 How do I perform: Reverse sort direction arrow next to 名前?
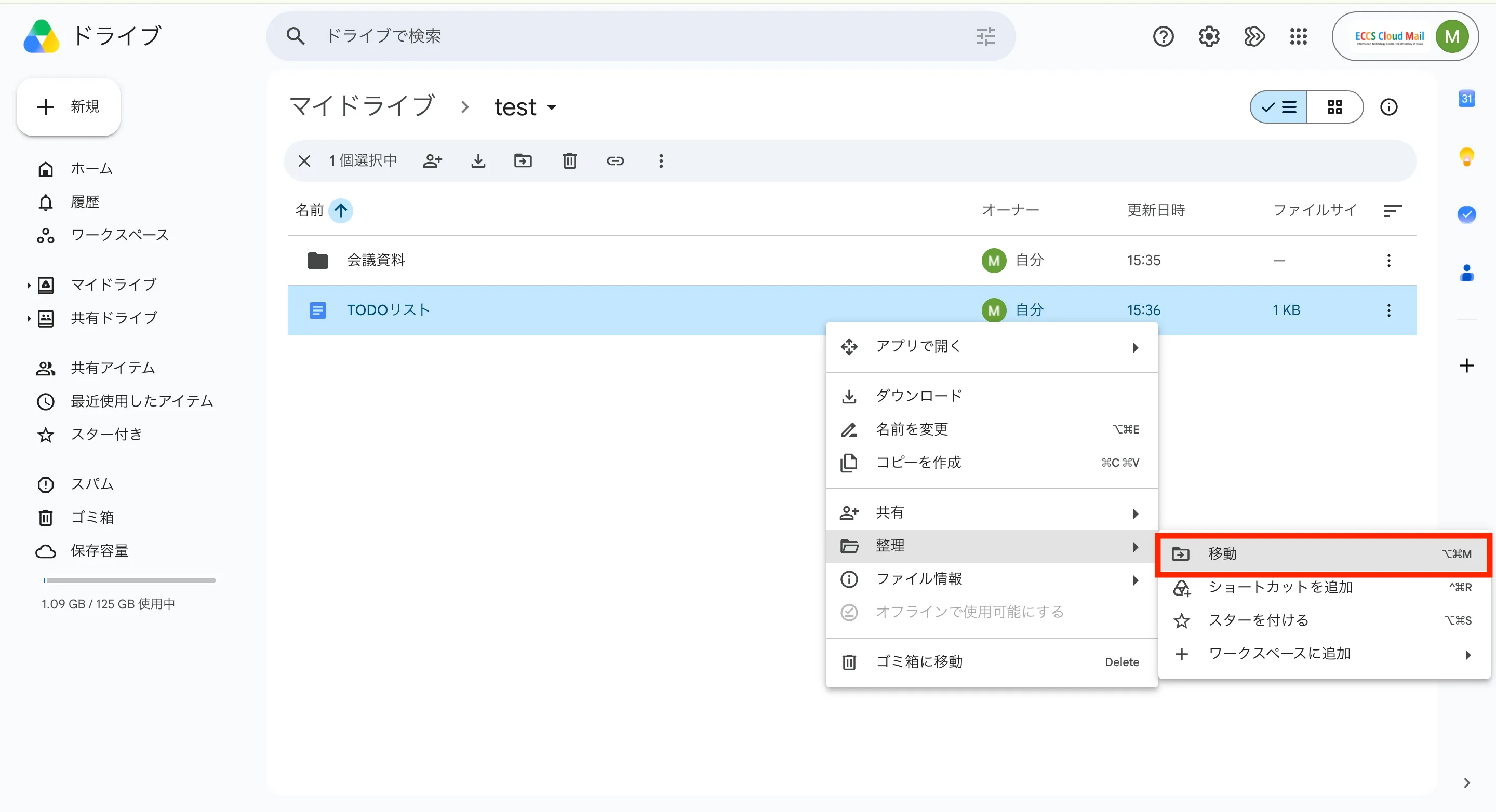click(341, 210)
